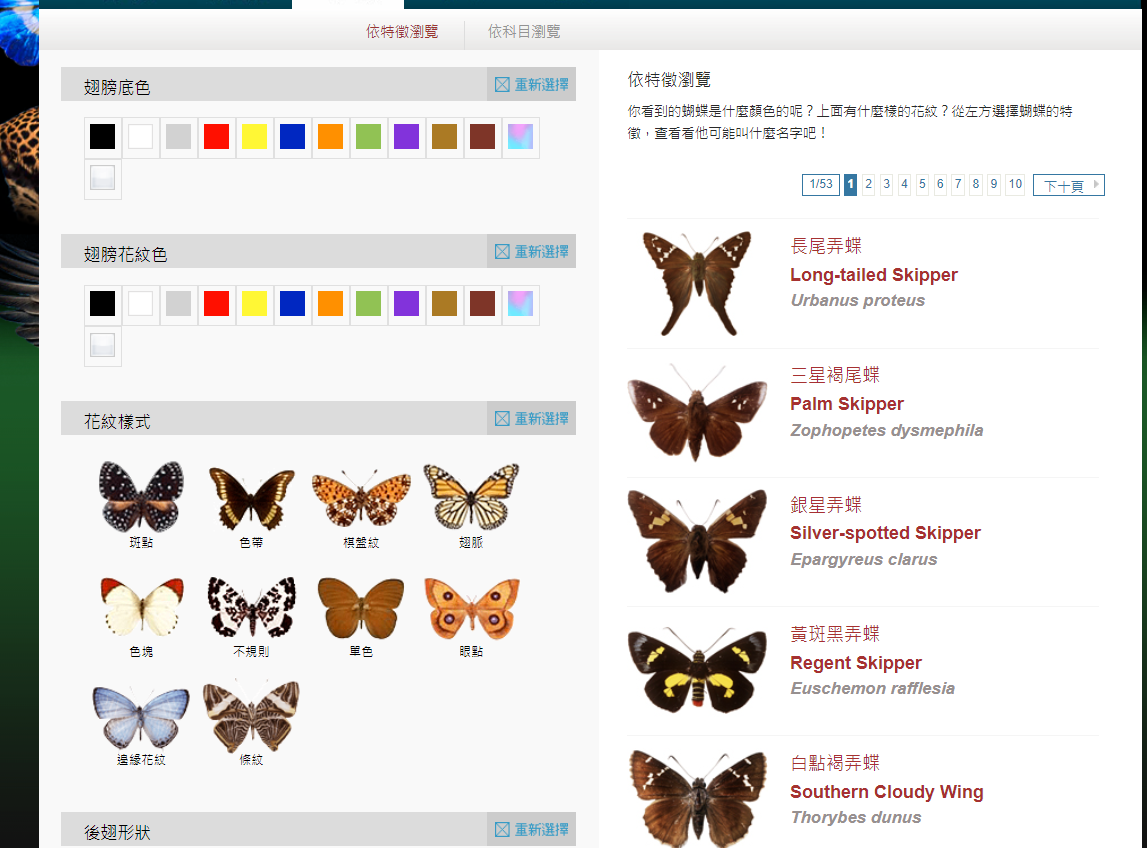Open the Palm Skipper butterfly photo

click(697, 412)
